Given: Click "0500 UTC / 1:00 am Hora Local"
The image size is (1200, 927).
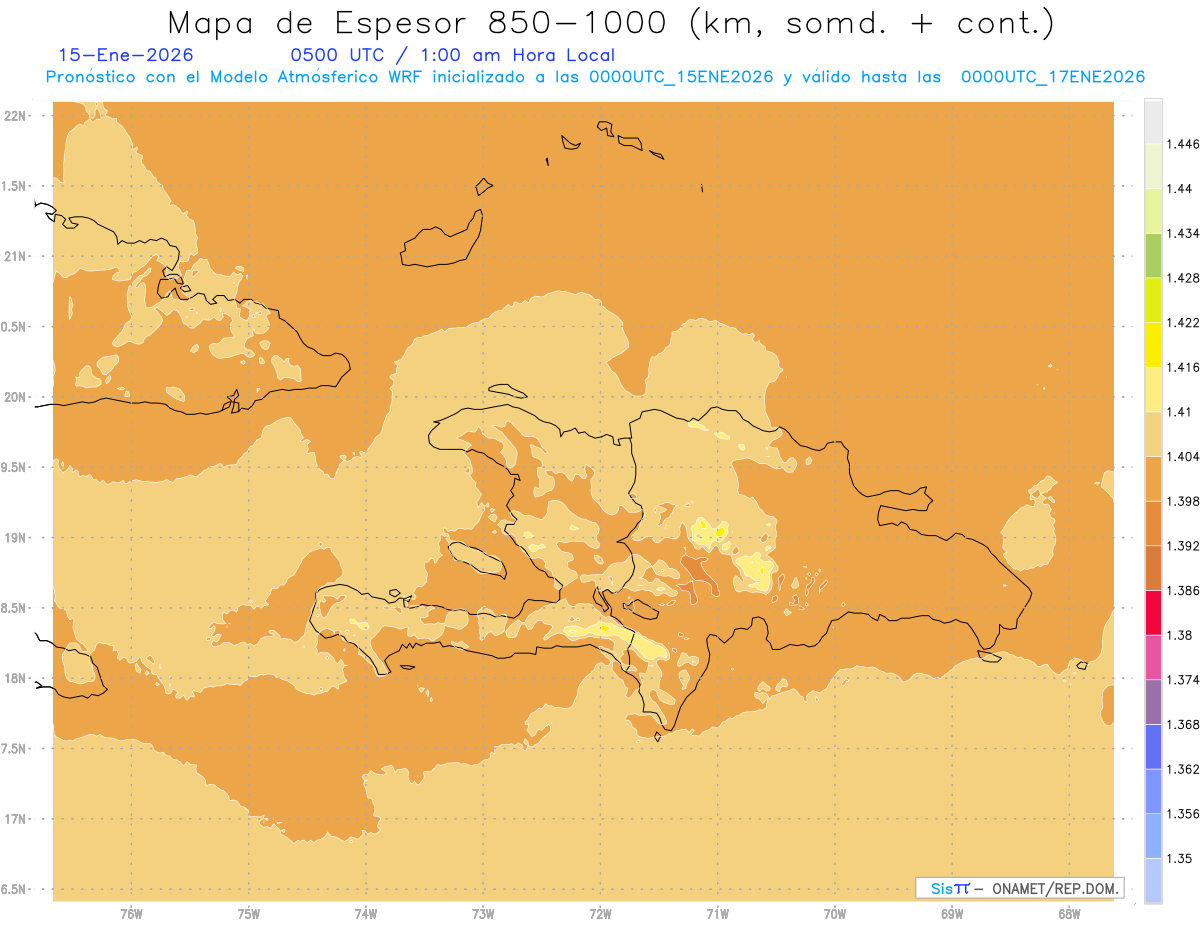Looking at the screenshot, I should tap(452, 55).
